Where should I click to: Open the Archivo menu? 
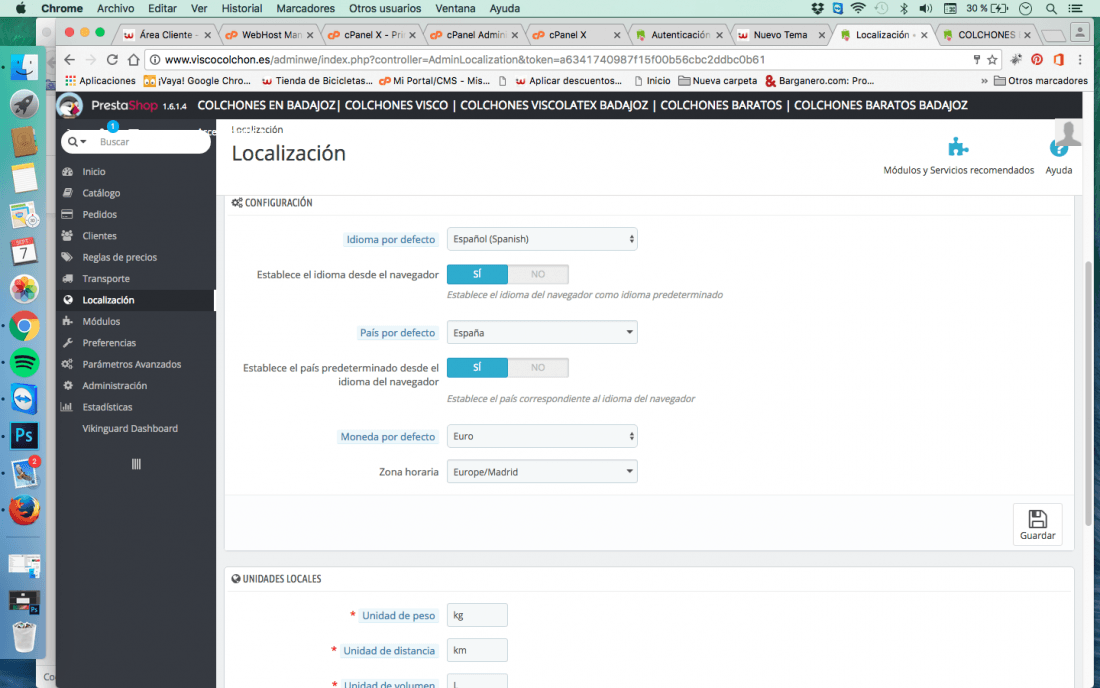(115, 8)
